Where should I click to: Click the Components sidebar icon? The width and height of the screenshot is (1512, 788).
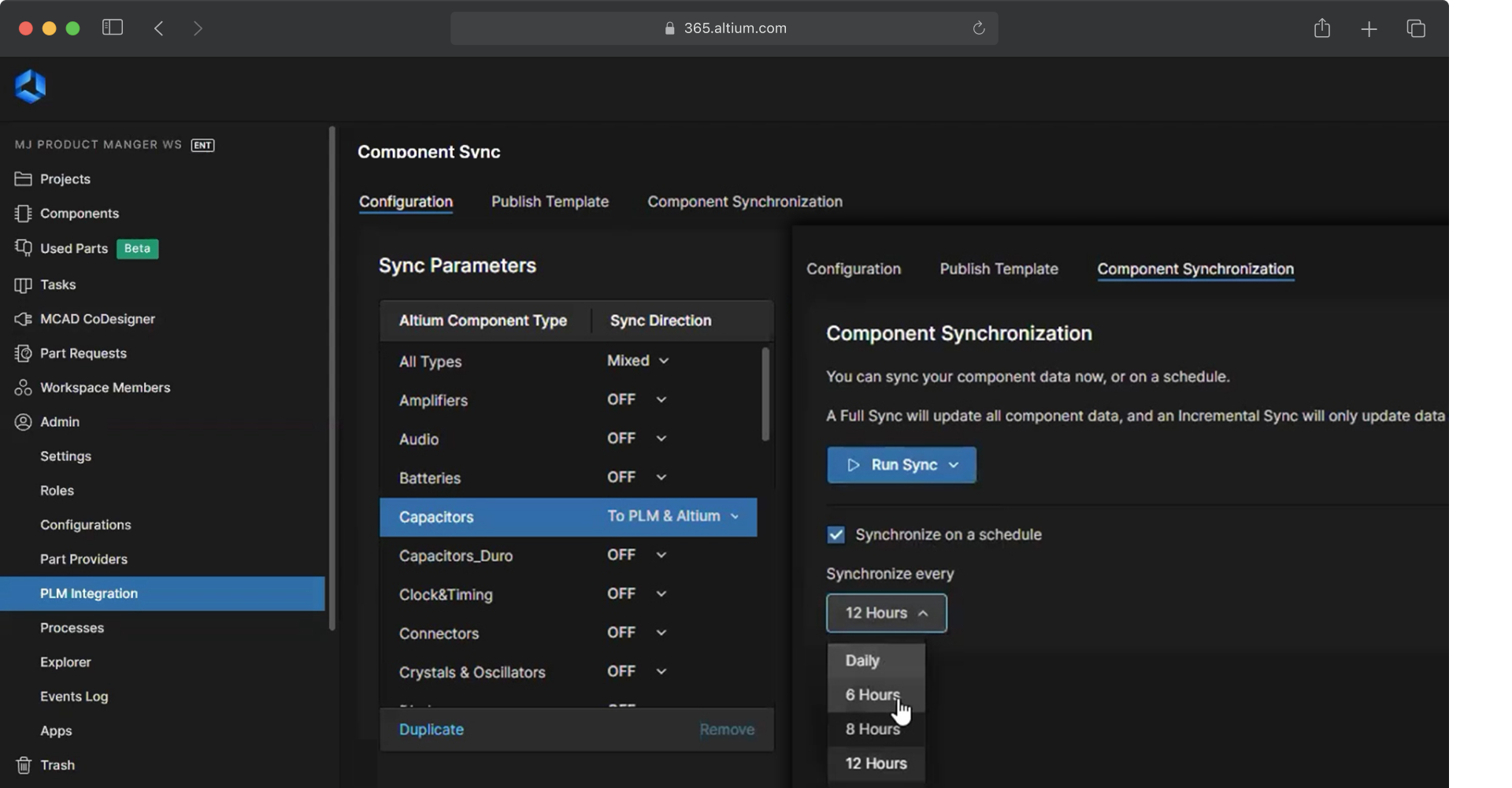[x=23, y=214]
